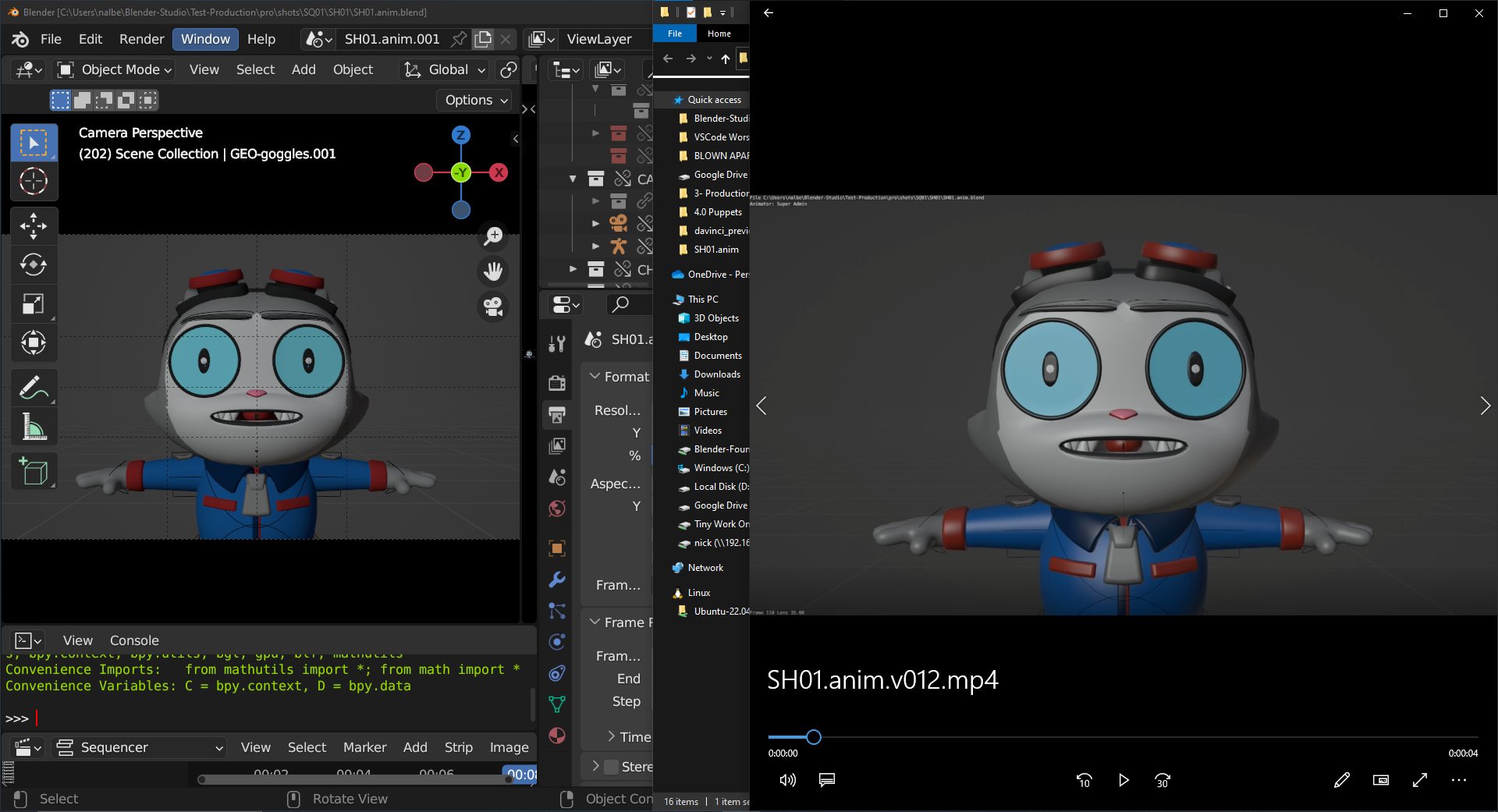
Task: Open the Render properties tab
Action: (557, 382)
